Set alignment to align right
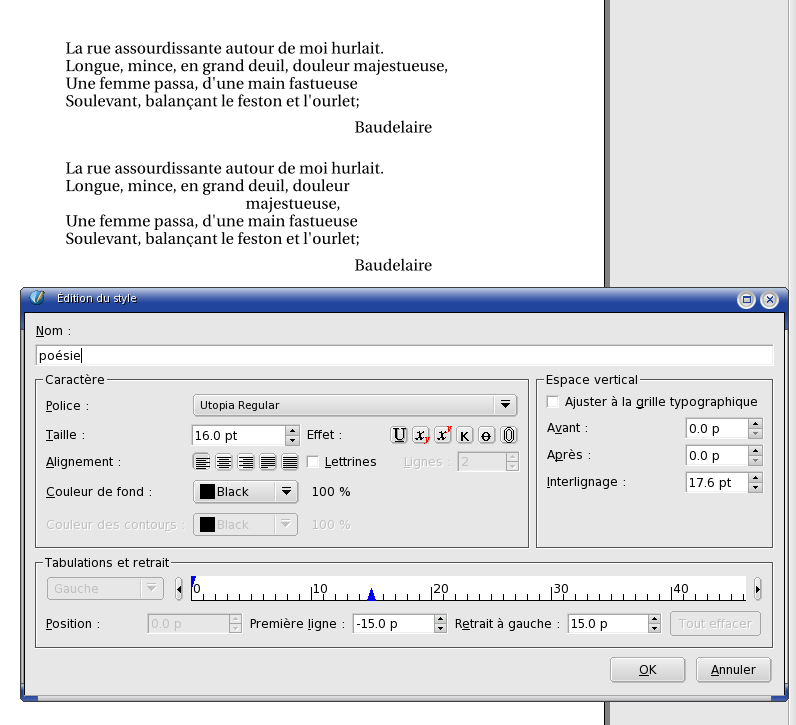 tap(246, 462)
